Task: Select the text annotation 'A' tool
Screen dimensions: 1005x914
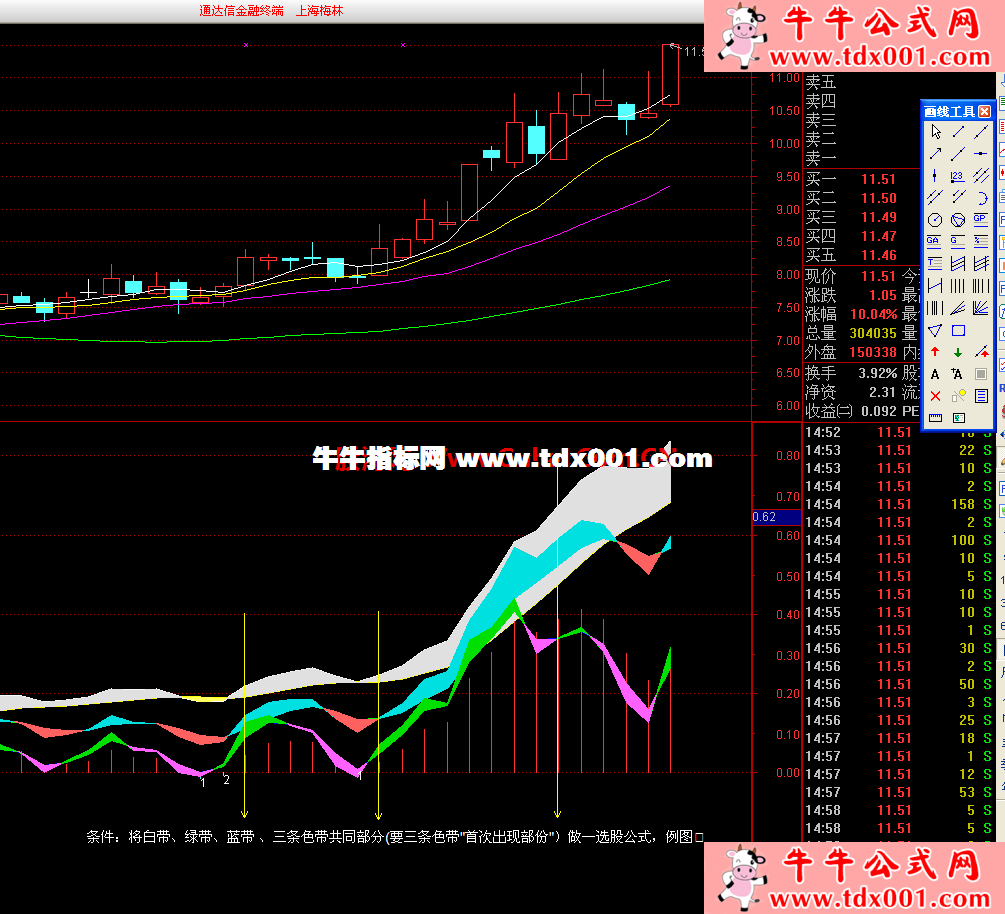Action: pos(935,374)
